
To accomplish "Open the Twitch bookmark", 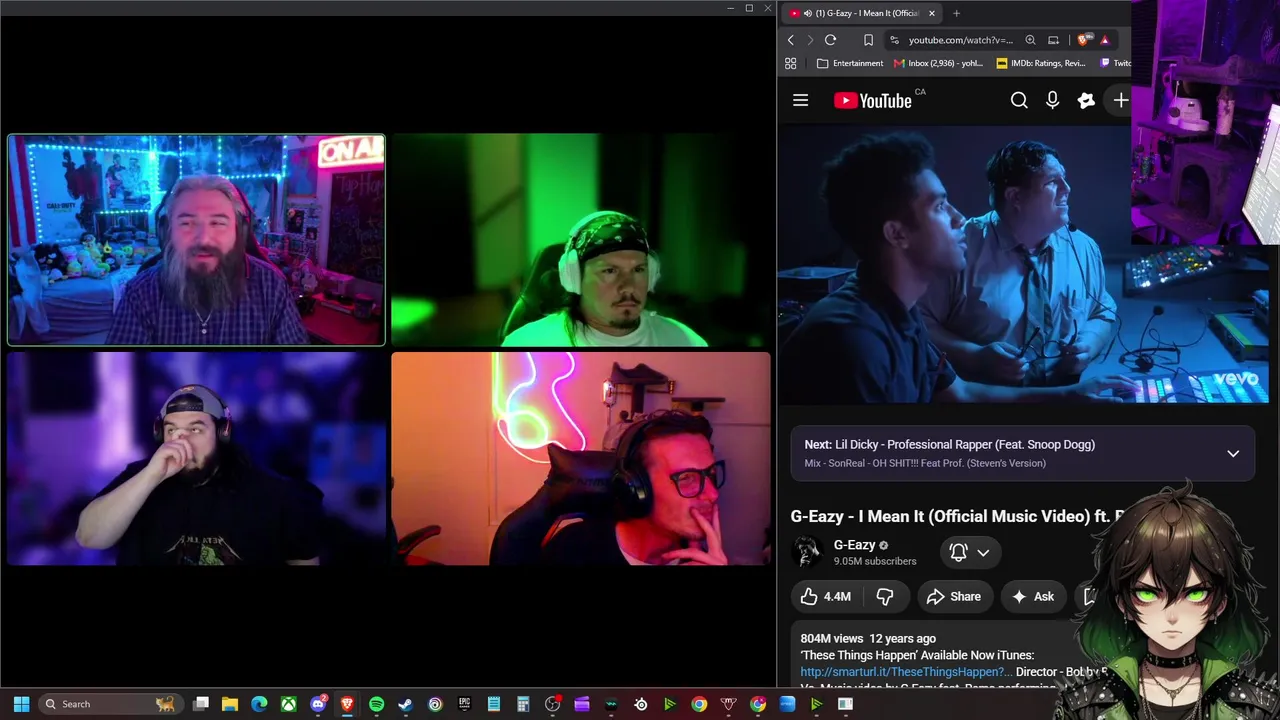I will click(1115, 63).
